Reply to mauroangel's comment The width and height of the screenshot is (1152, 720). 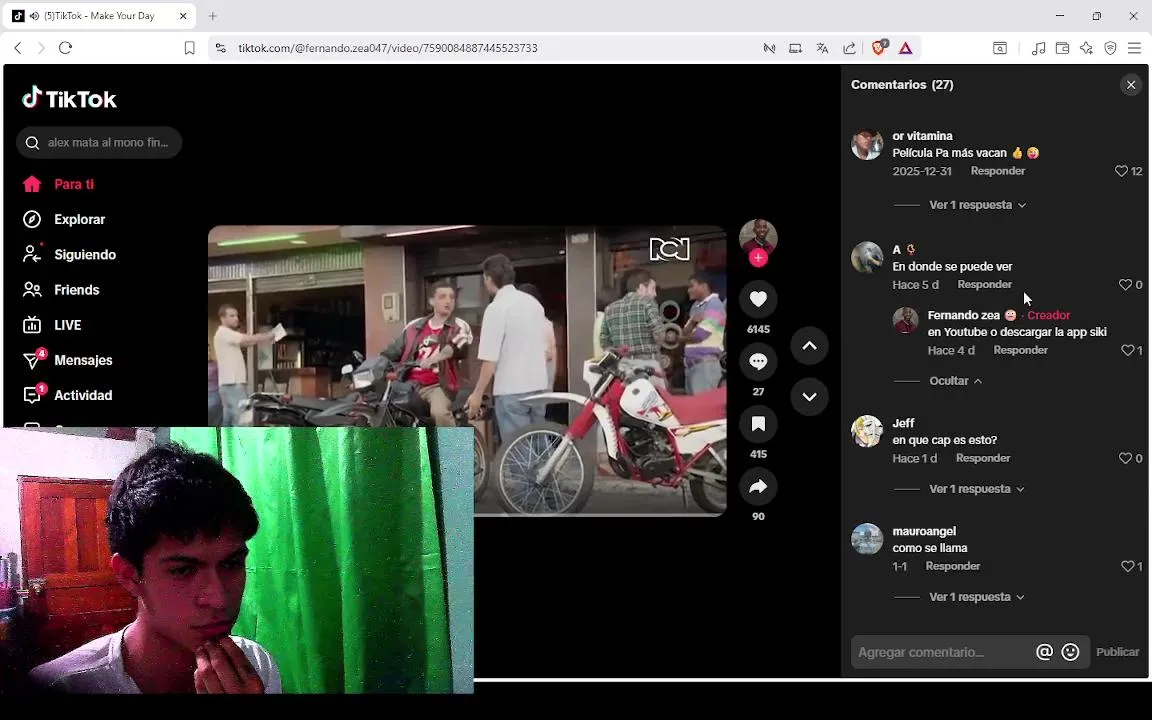953,566
